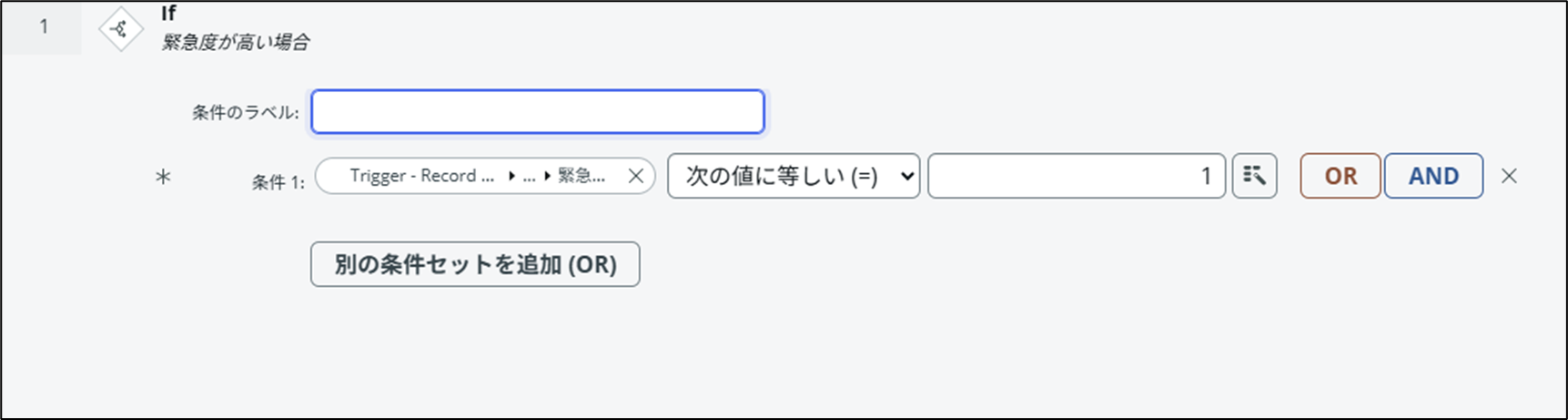Click the Trigger - Record data pill
The image size is (1568, 420).
[x=422, y=176]
